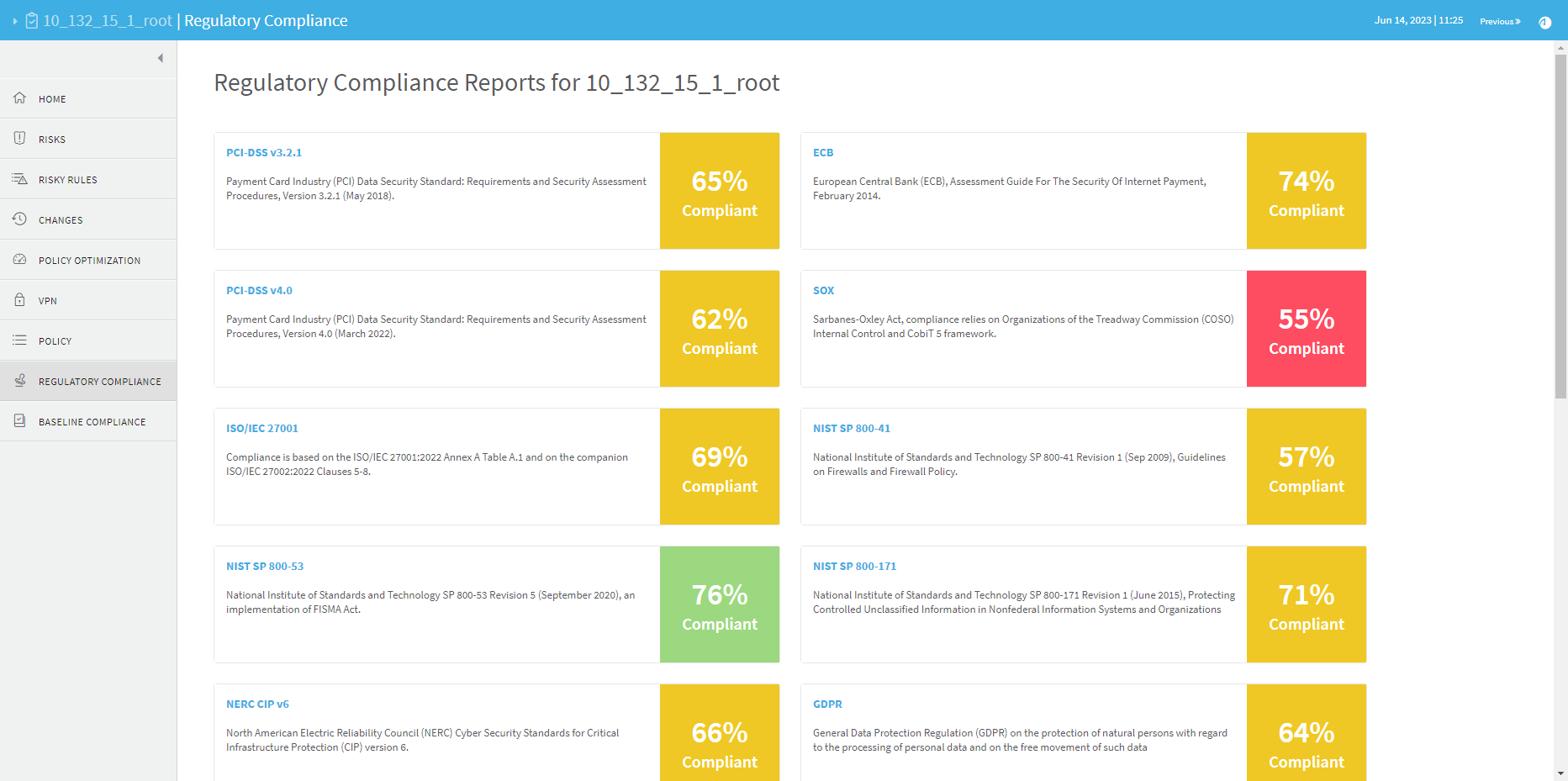Expand the device tree arrow in header
1568x781 pixels.
coord(15,21)
